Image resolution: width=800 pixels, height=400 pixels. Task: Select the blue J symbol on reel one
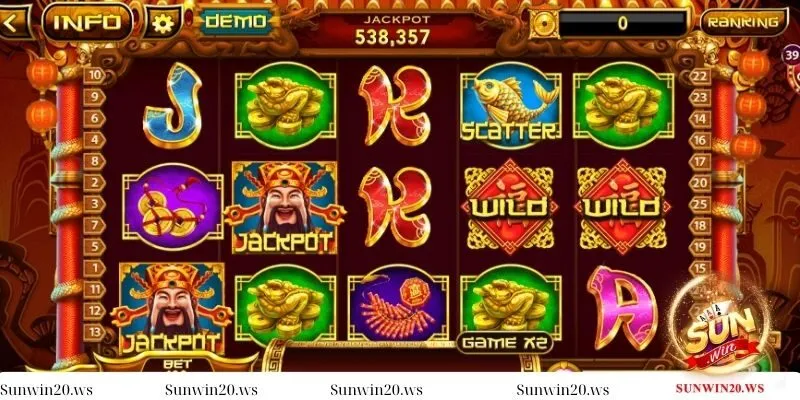click(173, 105)
